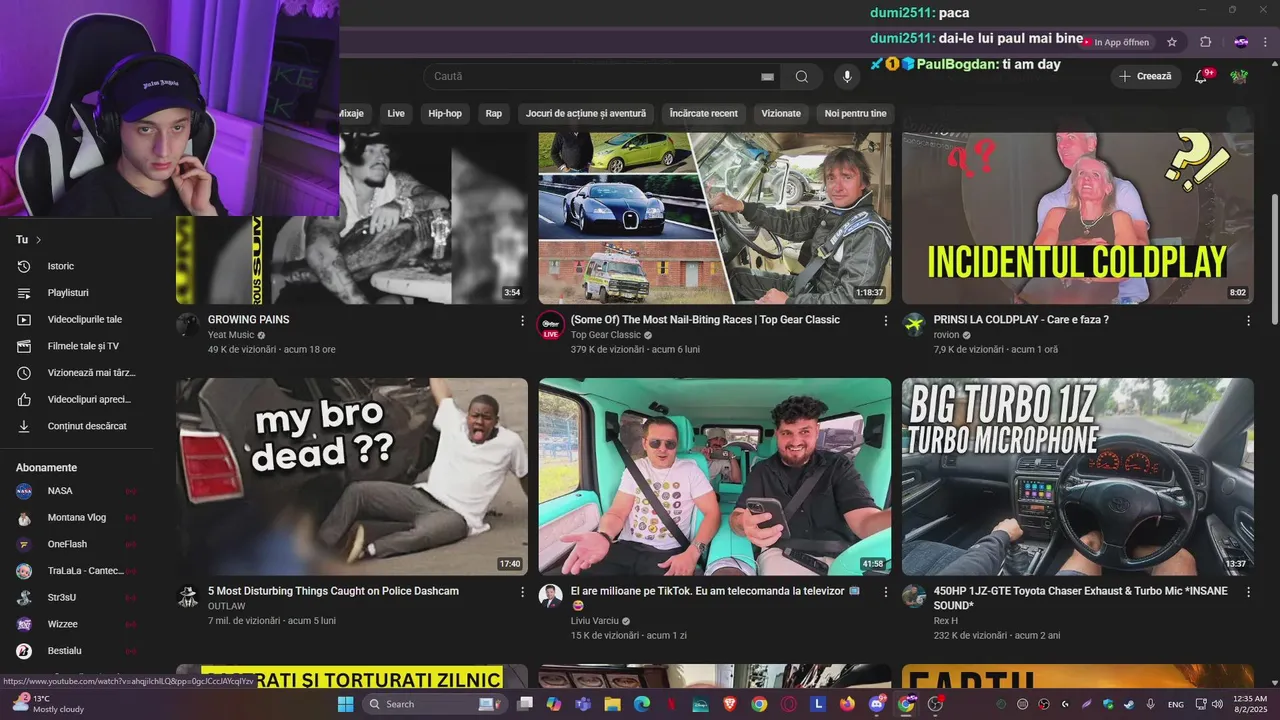Viewport: 1280px width, 720px height.
Task: Select the Vizionate filter chip
Action: click(x=781, y=113)
